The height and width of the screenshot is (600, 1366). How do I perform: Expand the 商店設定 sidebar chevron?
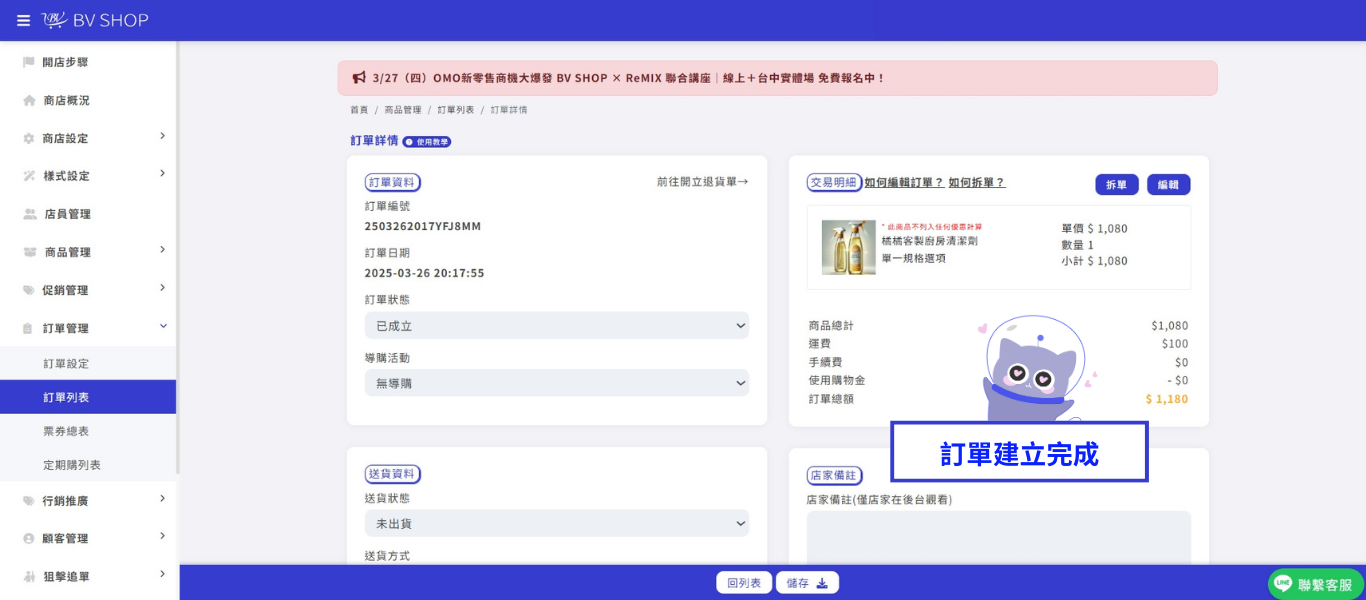pos(162,136)
